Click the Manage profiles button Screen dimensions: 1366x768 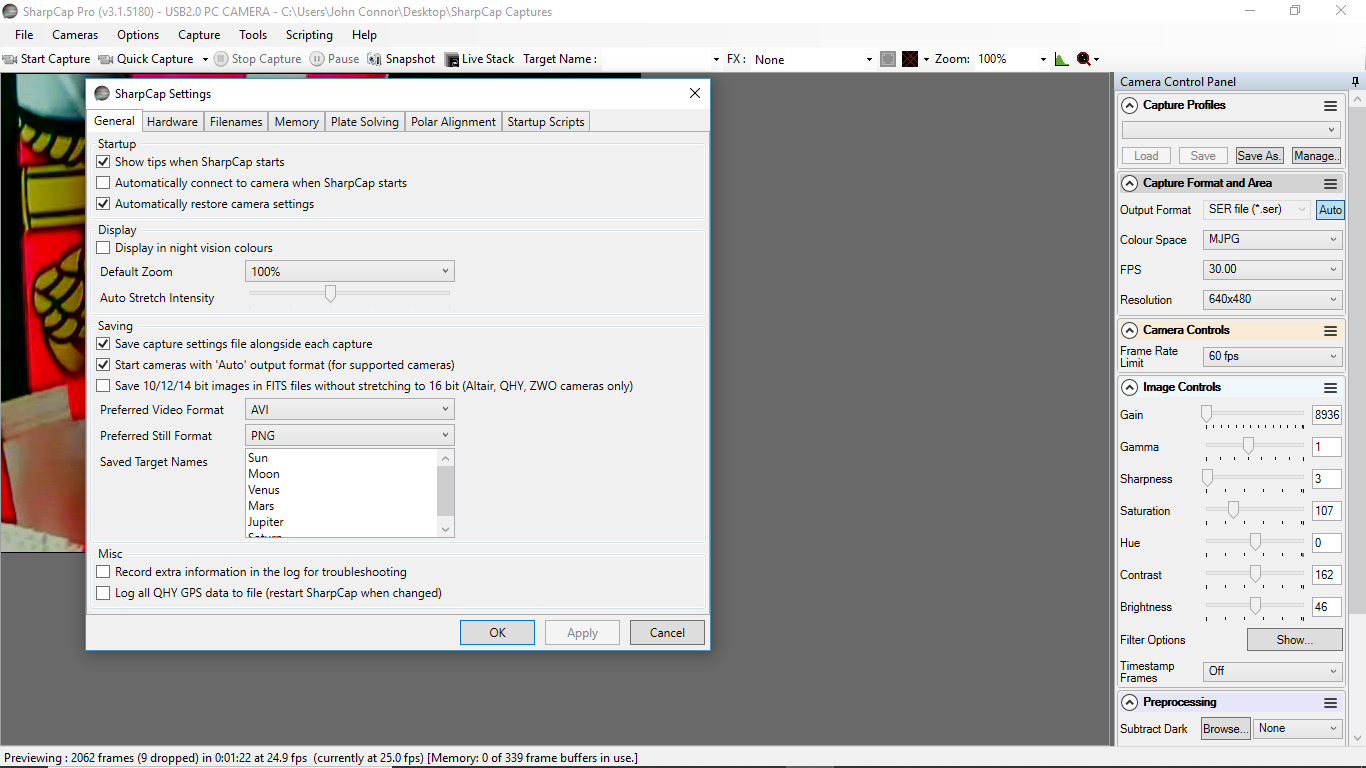[x=1316, y=156]
